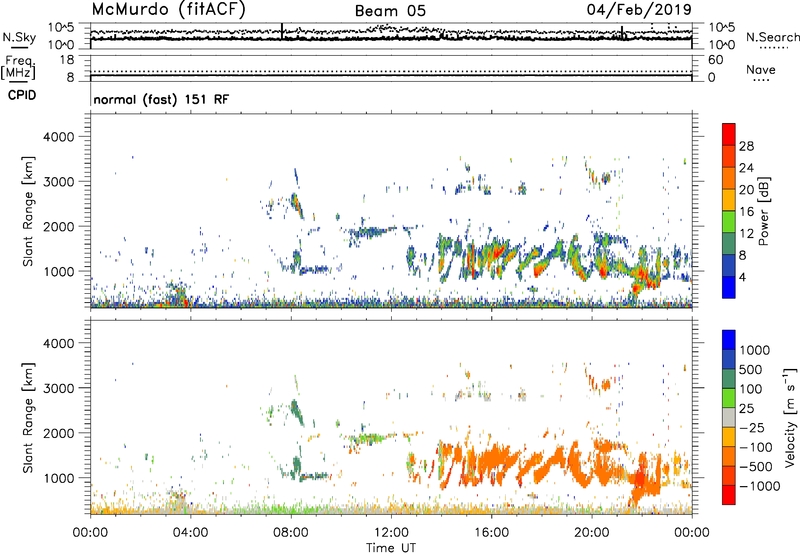Pick the red top segment of Power colorbar
Viewport: 800px width, 554px height.
729,135
